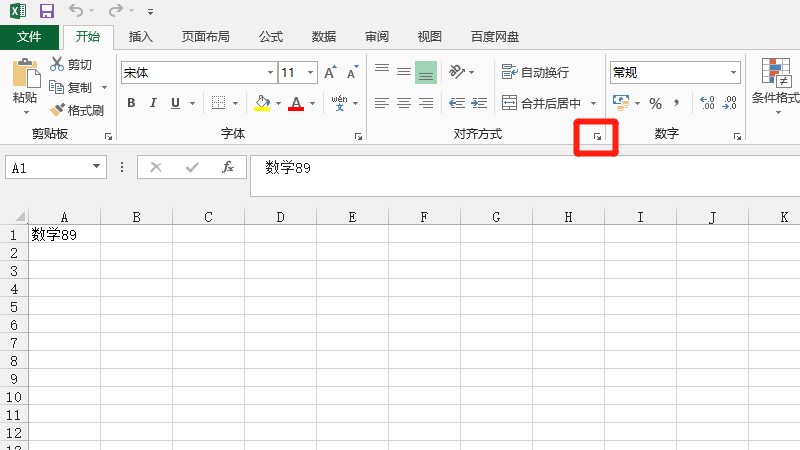Click the Save icon in quick access toolbar
Viewport: 800px width, 450px height.
click(47, 11)
